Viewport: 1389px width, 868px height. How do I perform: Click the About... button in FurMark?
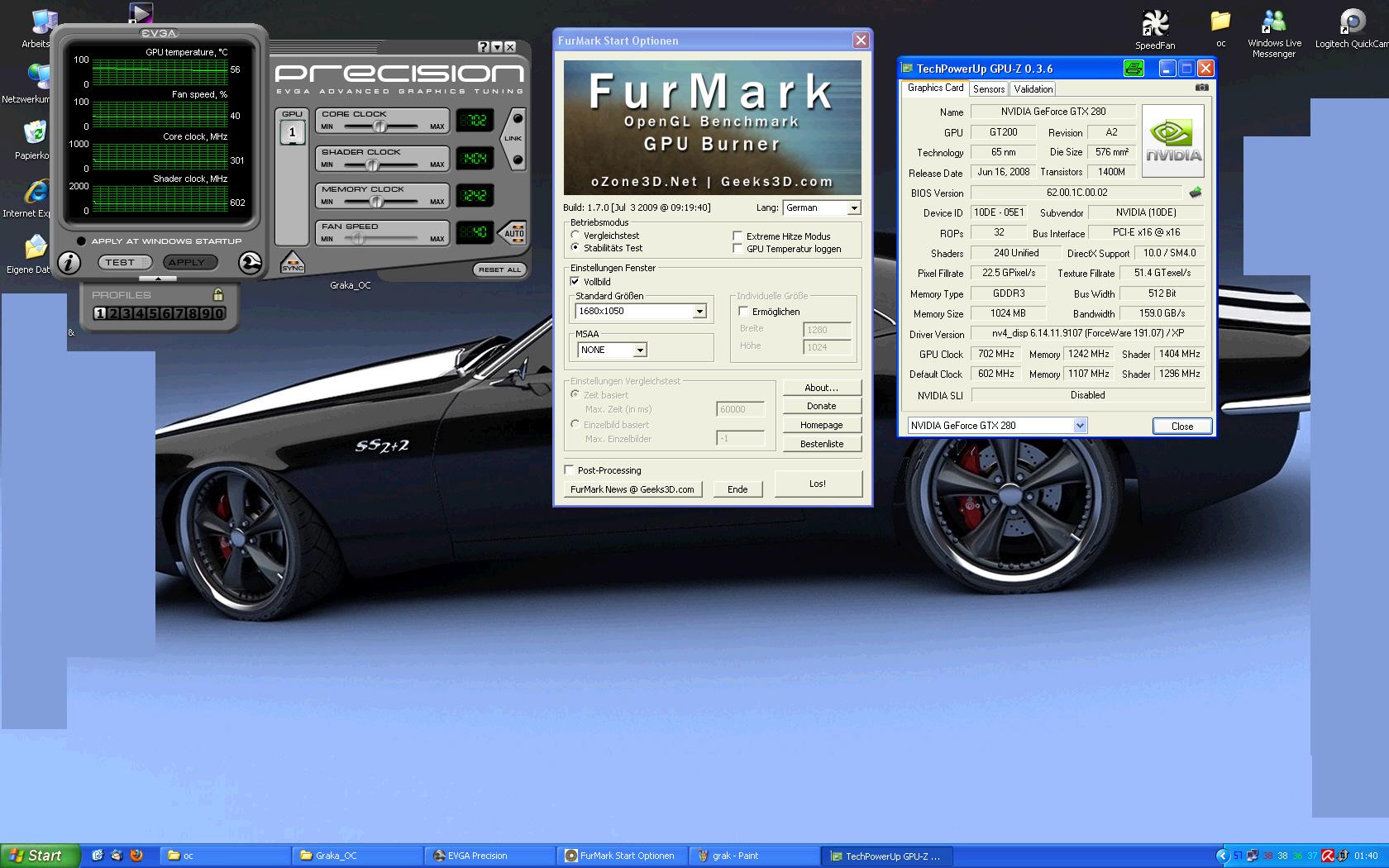pyautogui.click(x=822, y=388)
